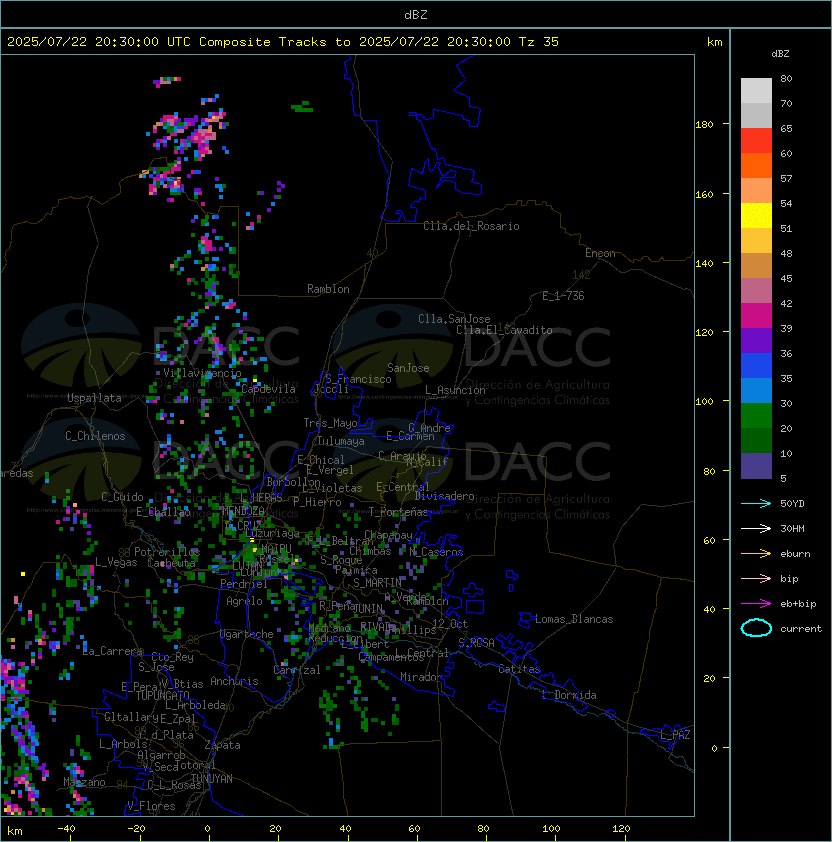Click the 'eburn' legend label
This screenshot has width=832, height=842.
(x=795, y=554)
